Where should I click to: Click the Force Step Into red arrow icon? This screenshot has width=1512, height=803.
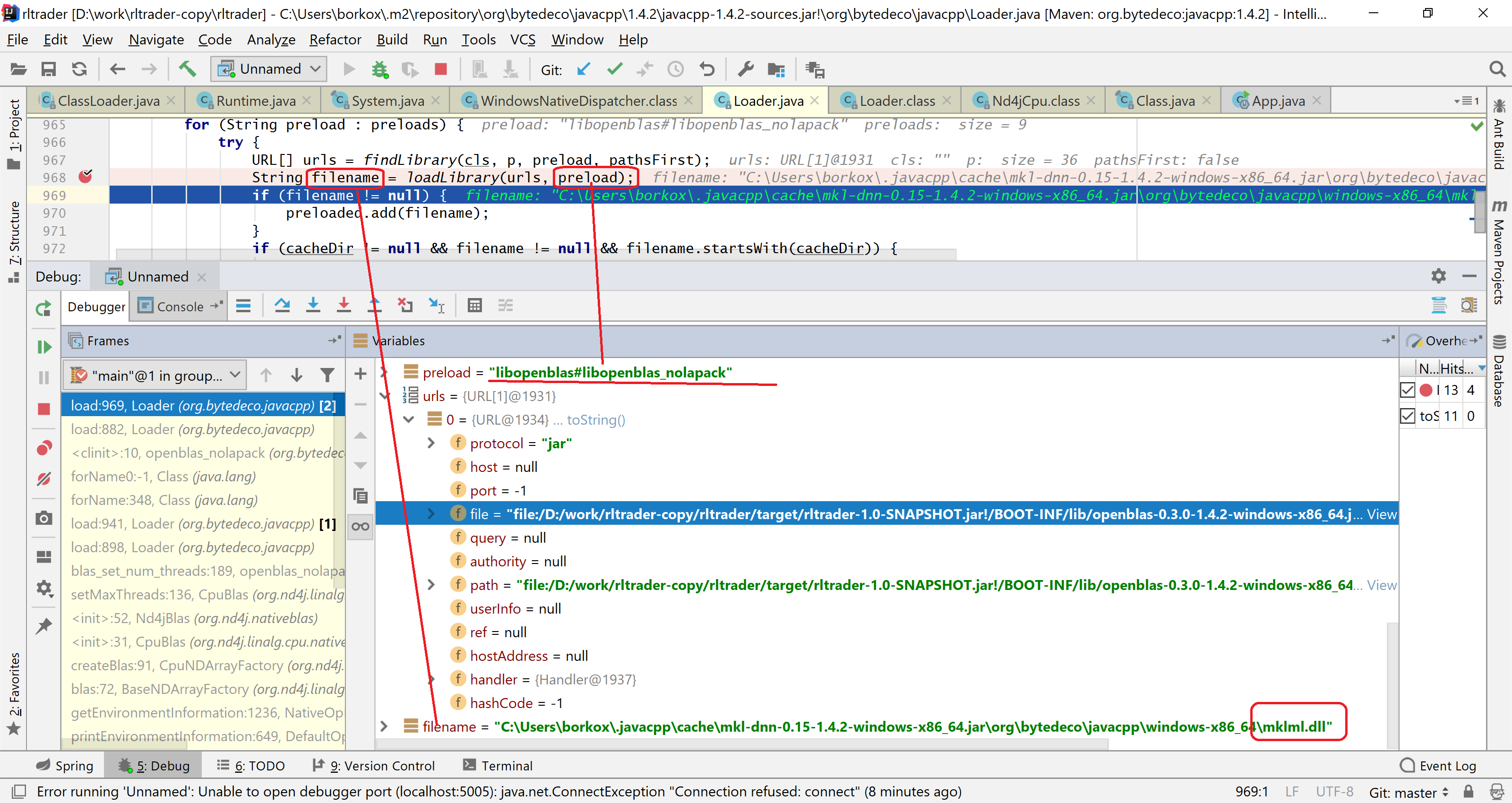344,305
